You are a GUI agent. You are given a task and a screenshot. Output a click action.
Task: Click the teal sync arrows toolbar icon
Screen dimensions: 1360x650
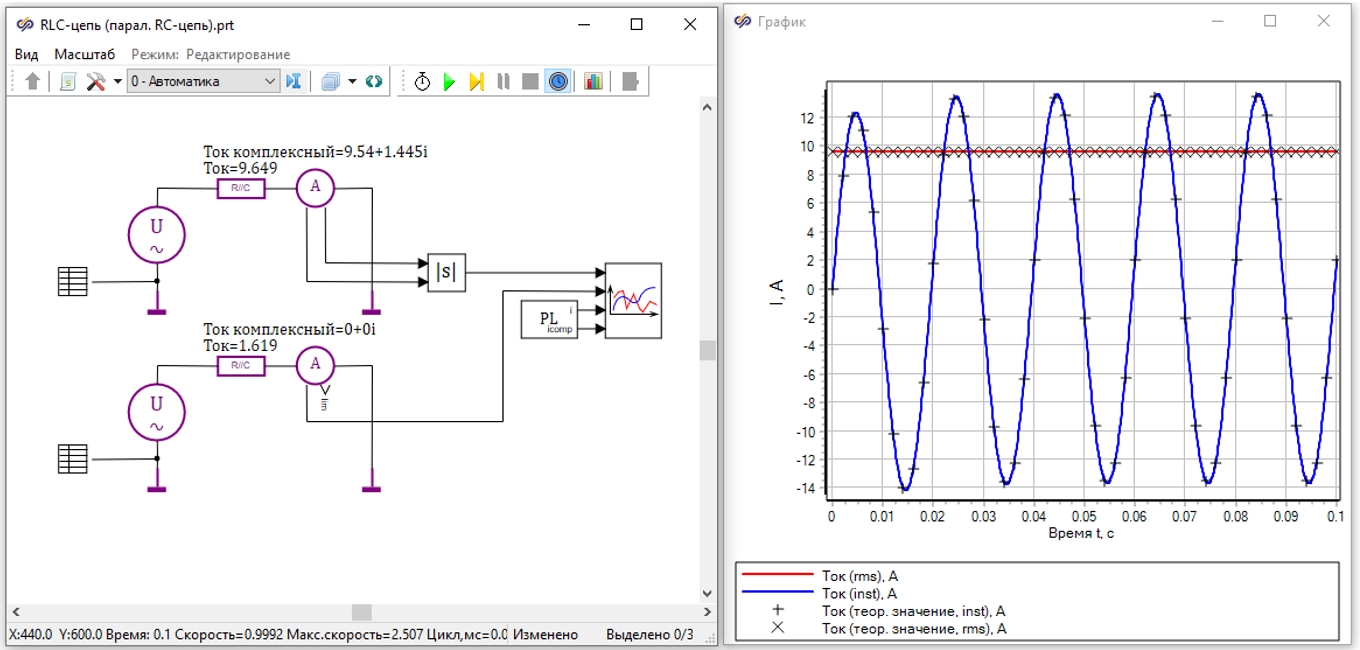tap(374, 82)
